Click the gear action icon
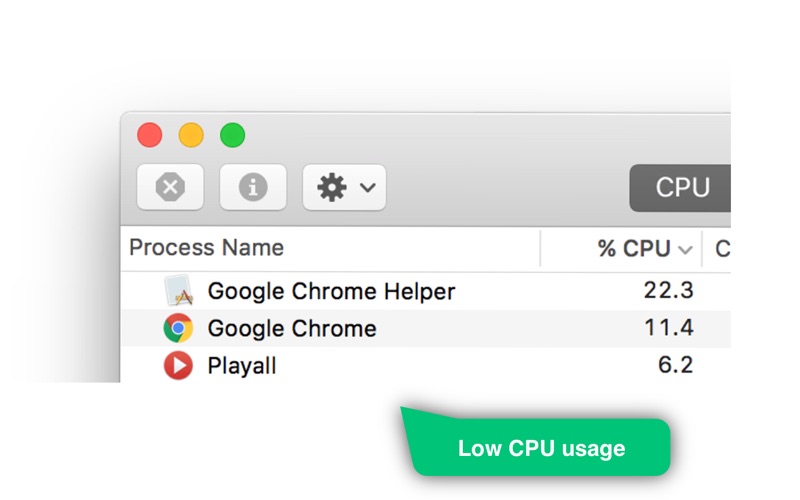This screenshot has height=500, width=800. [x=332, y=187]
